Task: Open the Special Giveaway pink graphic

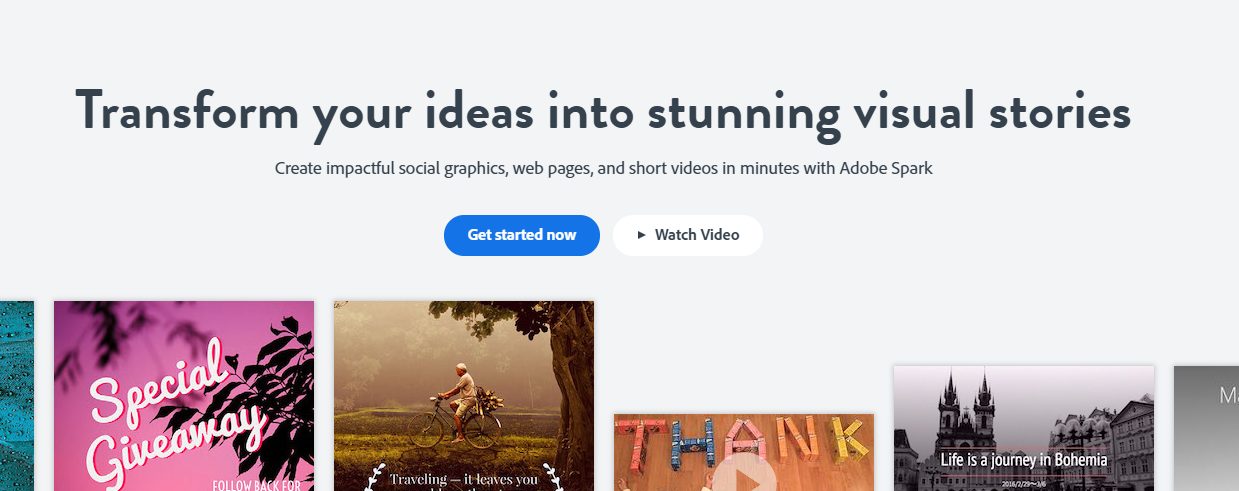Action: (184, 396)
